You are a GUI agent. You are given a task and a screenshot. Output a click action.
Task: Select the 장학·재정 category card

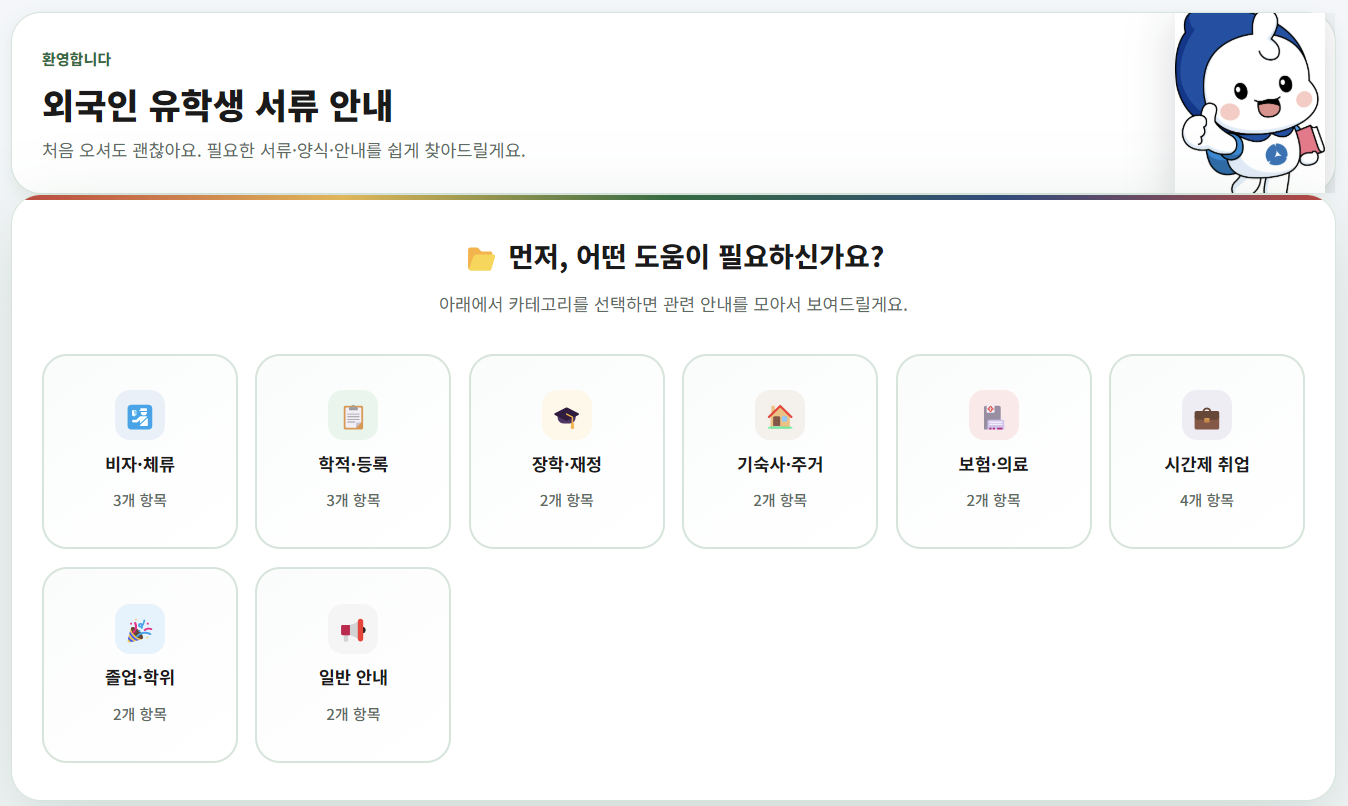pyautogui.click(x=566, y=450)
